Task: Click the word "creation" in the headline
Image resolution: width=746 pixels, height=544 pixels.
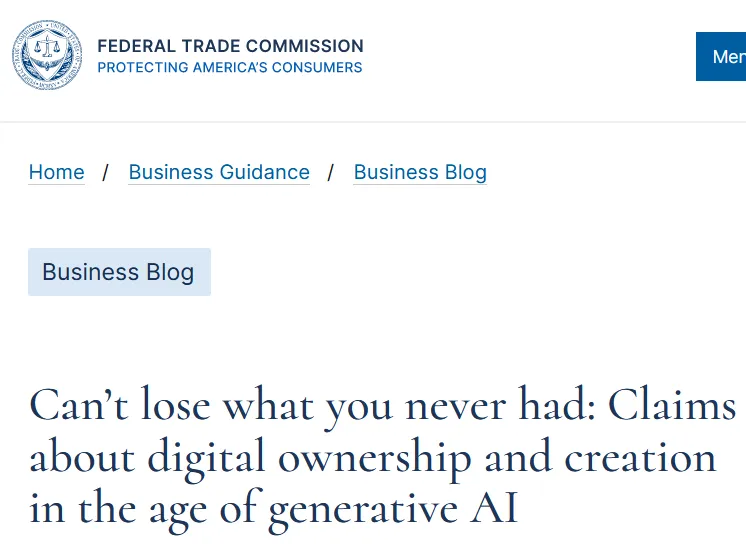Action: [640, 457]
